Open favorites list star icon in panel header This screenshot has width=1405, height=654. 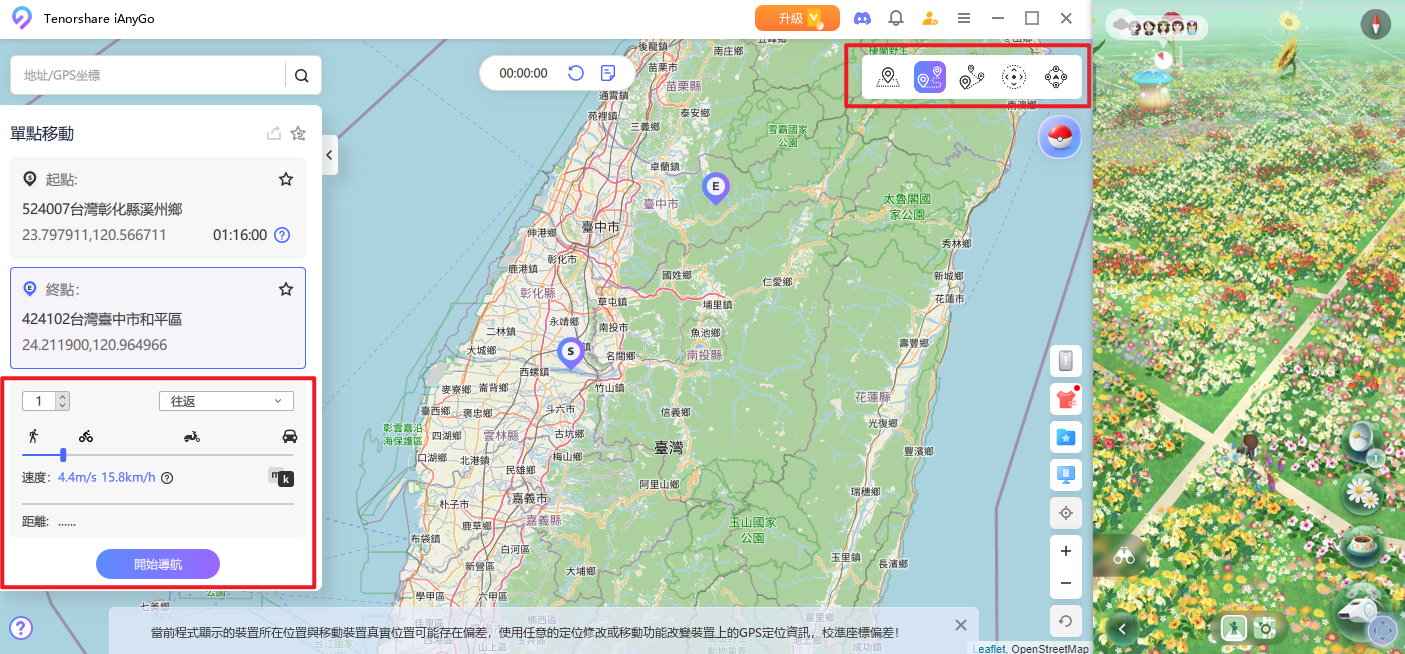pyautogui.click(x=298, y=133)
